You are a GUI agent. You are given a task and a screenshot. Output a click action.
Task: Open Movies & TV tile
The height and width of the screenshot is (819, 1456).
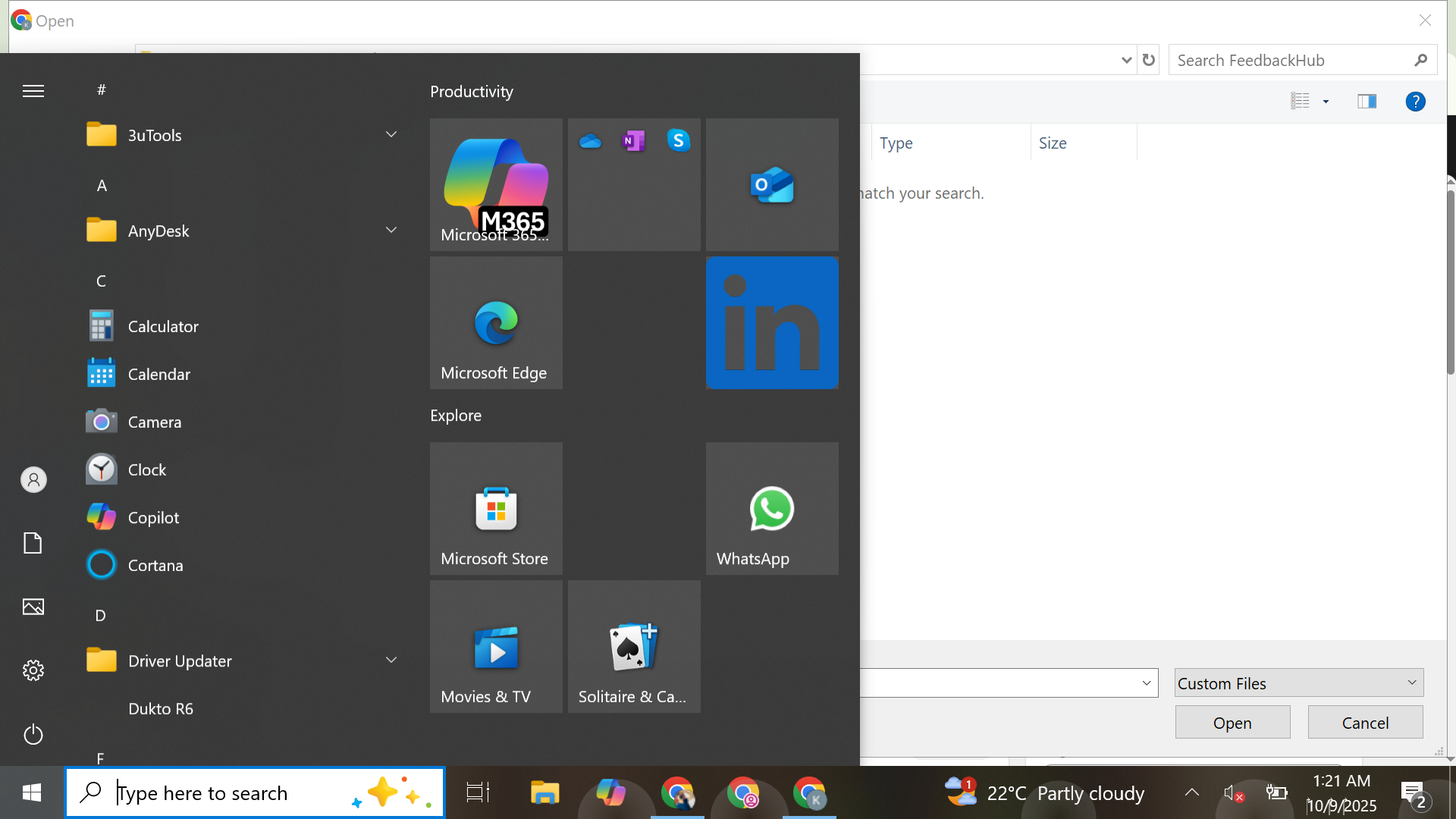(496, 646)
